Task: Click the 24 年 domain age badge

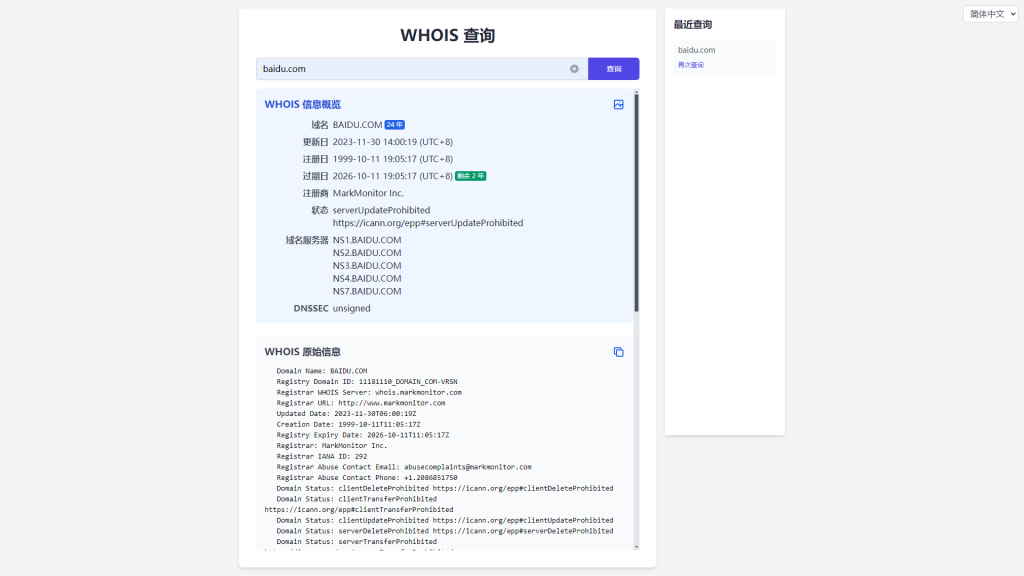Action: [x=394, y=125]
